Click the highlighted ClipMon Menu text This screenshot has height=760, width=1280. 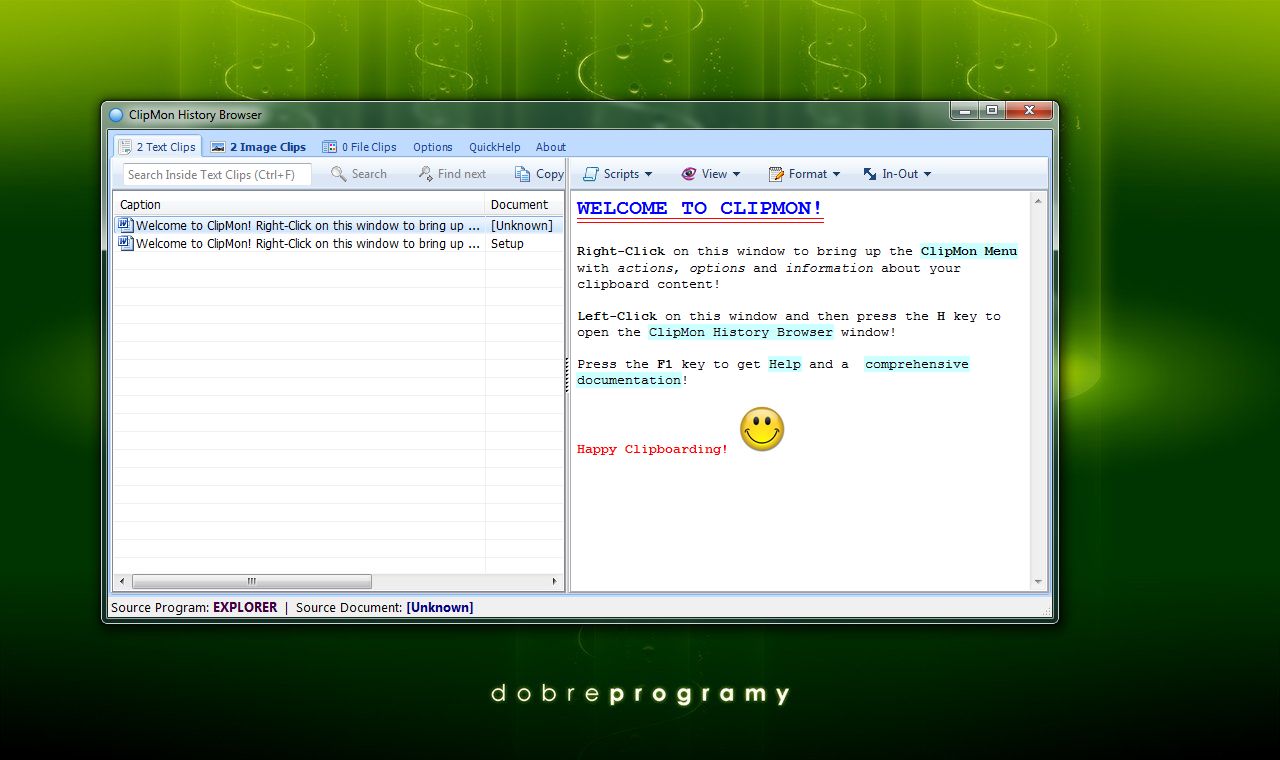[x=969, y=251]
